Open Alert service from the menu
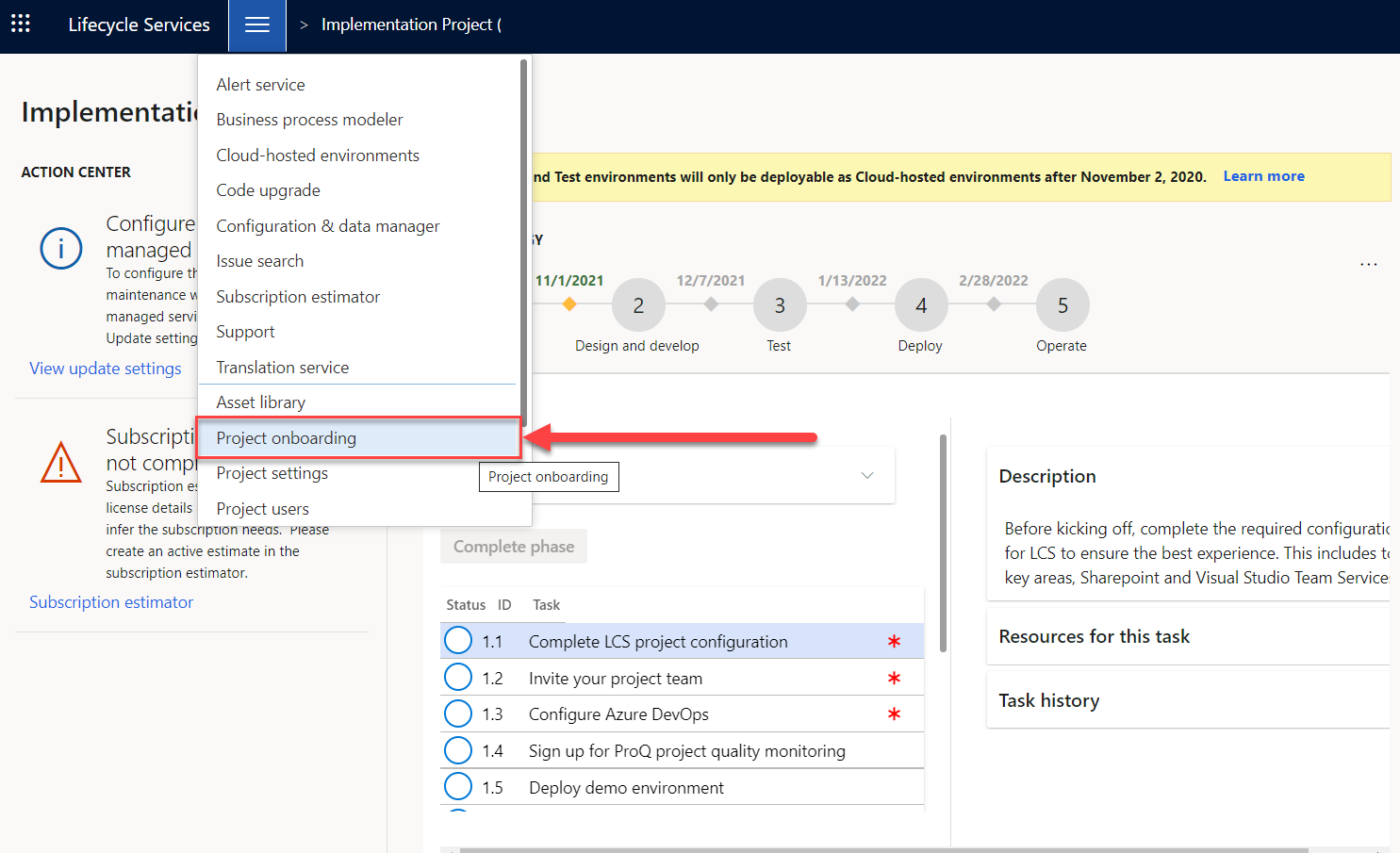The image size is (1400, 853). (x=261, y=85)
